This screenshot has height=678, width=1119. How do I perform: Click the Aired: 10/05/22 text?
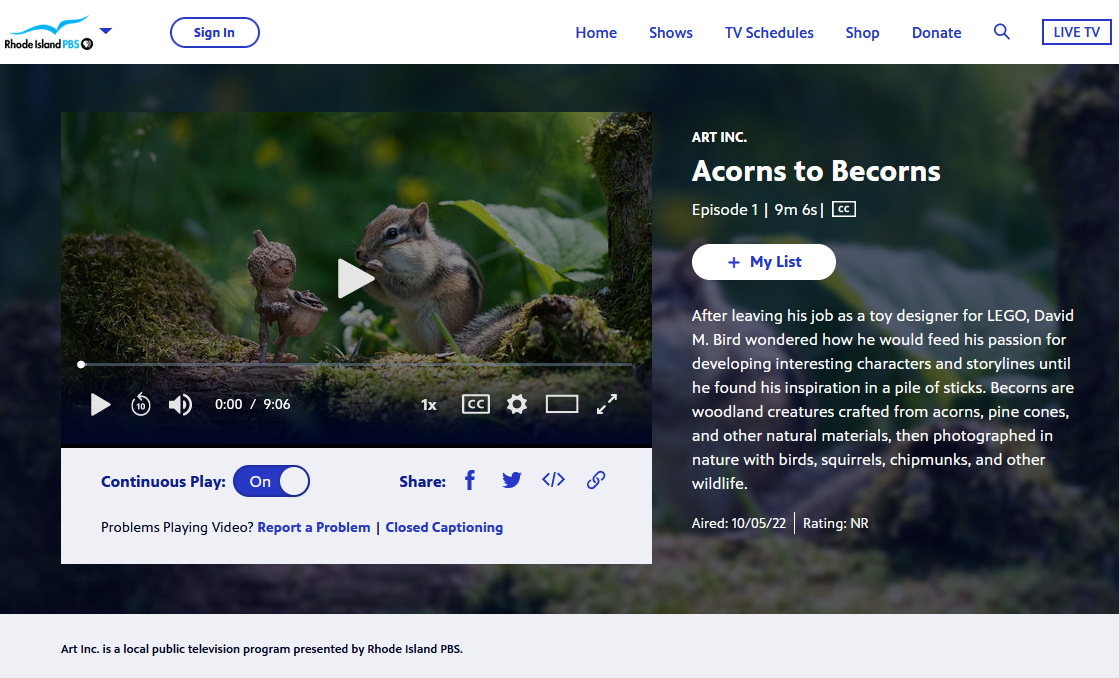point(739,523)
